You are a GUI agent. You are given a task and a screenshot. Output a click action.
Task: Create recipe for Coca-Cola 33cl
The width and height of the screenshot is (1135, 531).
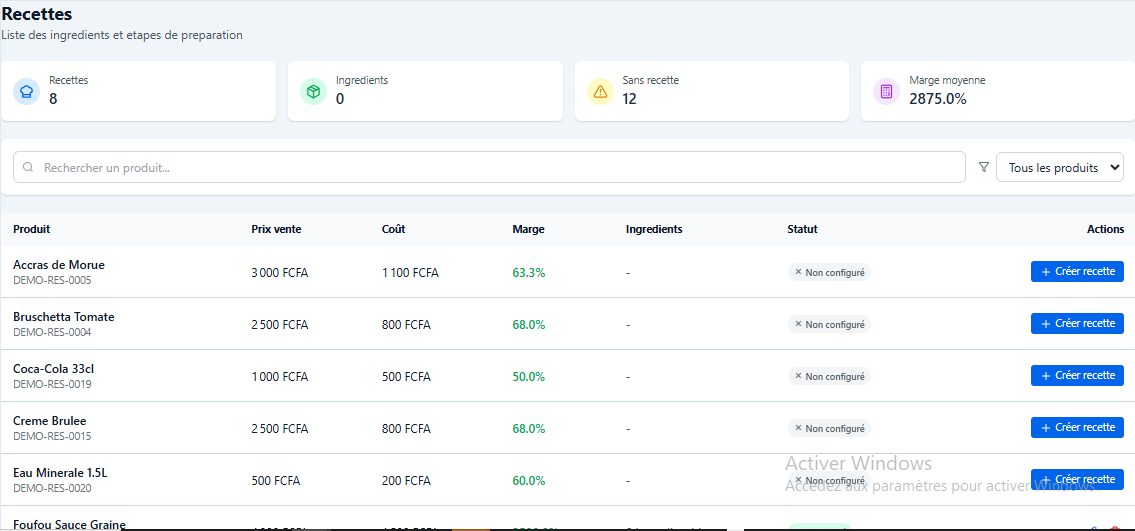(1077, 375)
